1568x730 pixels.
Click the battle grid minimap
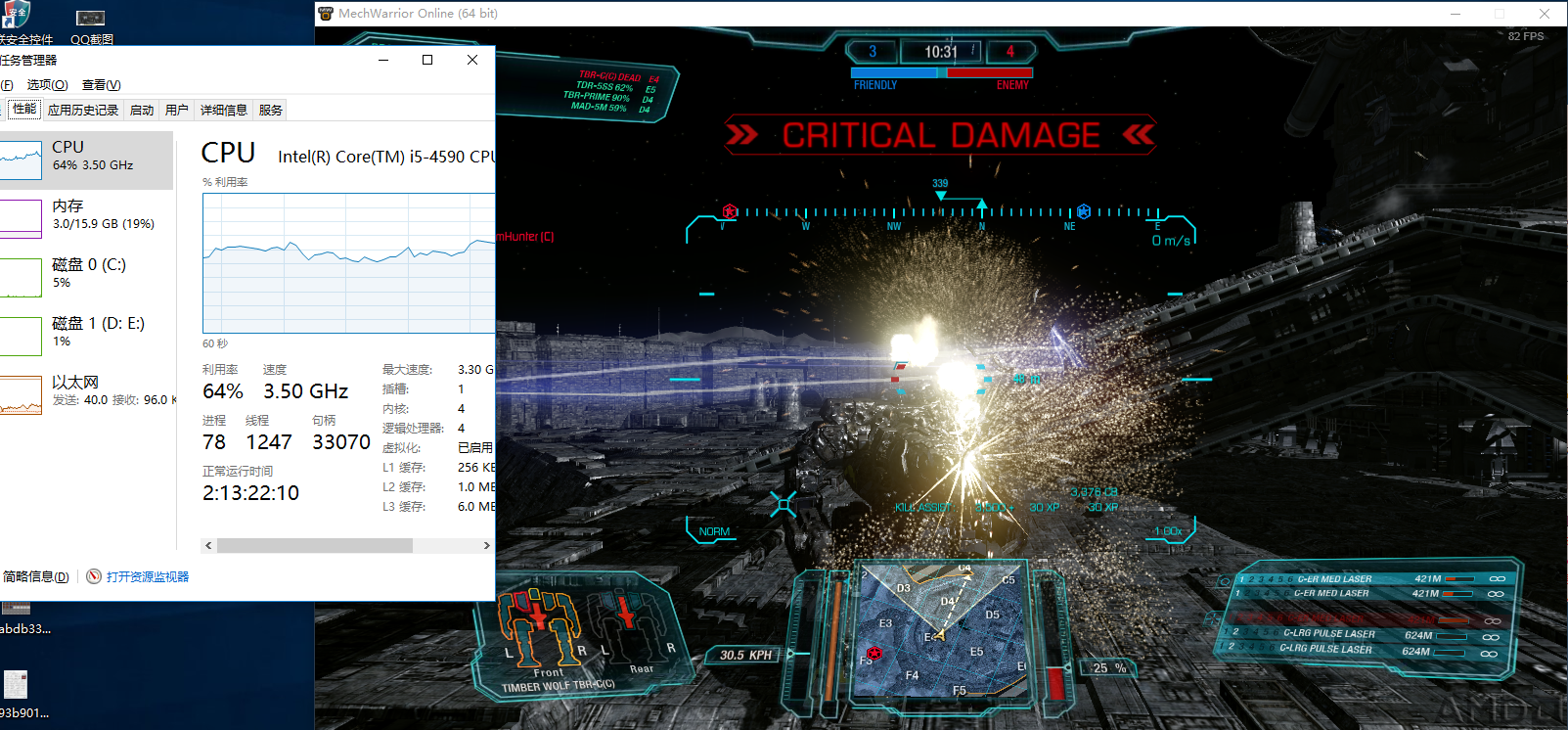pyautogui.click(x=943, y=631)
